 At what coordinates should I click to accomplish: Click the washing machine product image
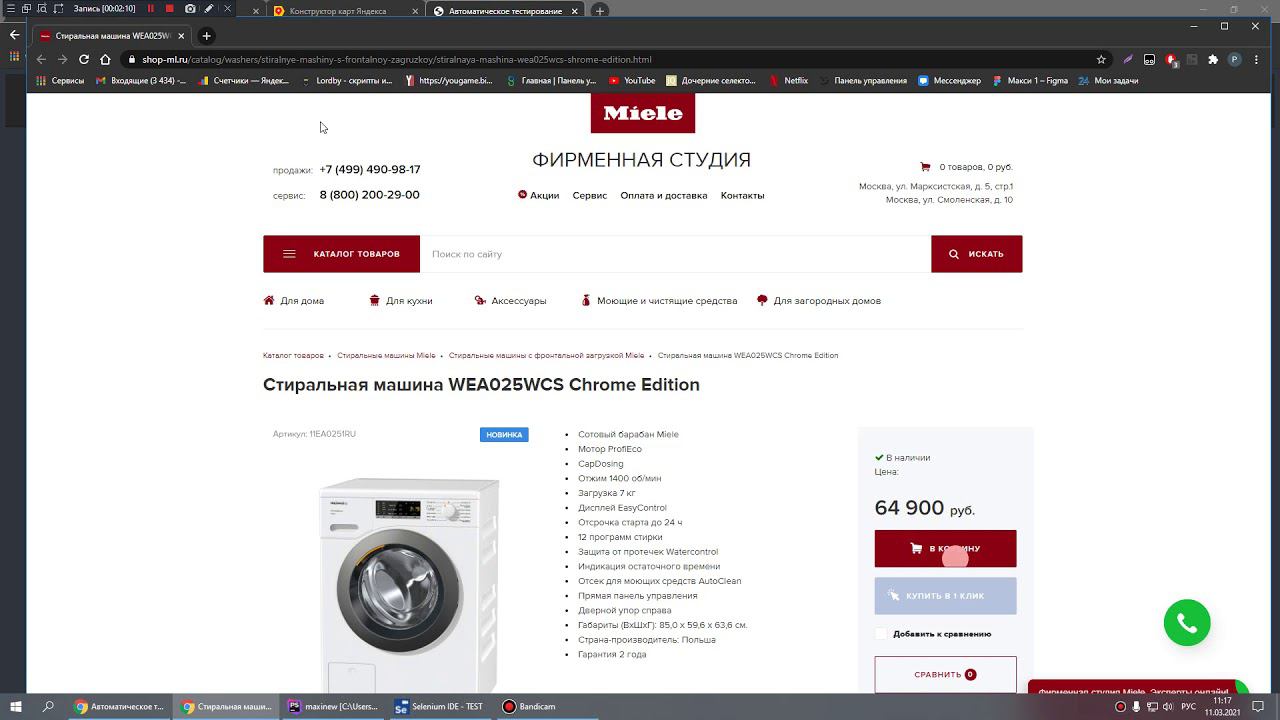click(x=409, y=584)
